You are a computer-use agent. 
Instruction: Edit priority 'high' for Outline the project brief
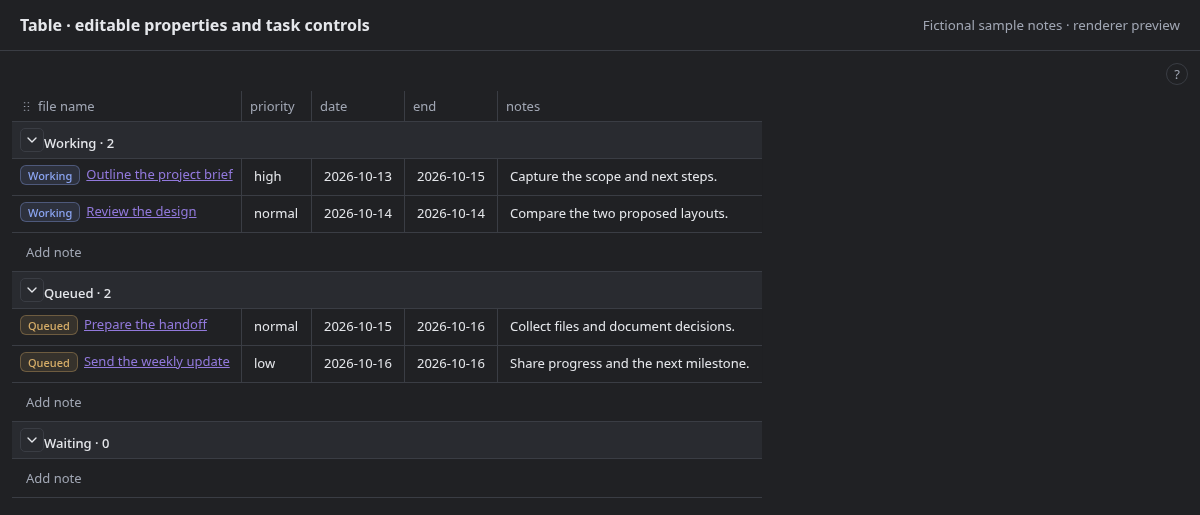(x=277, y=177)
